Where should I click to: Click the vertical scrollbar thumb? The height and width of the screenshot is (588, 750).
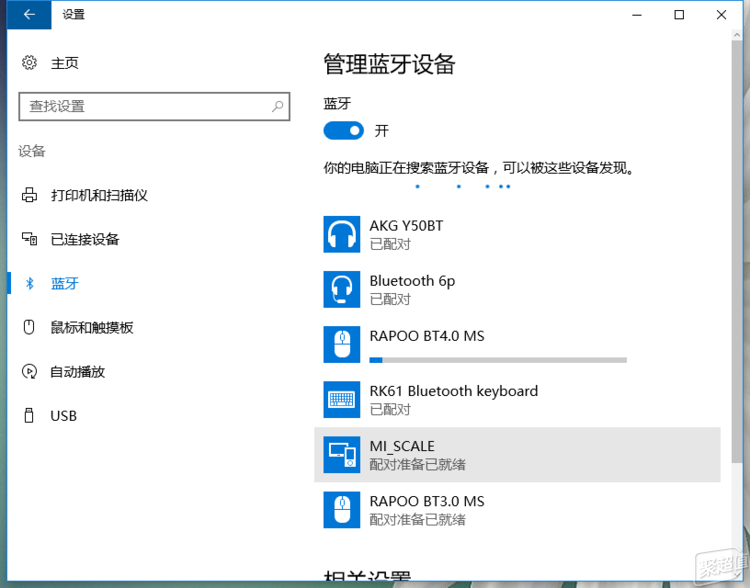pyautogui.click(x=737, y=252)
